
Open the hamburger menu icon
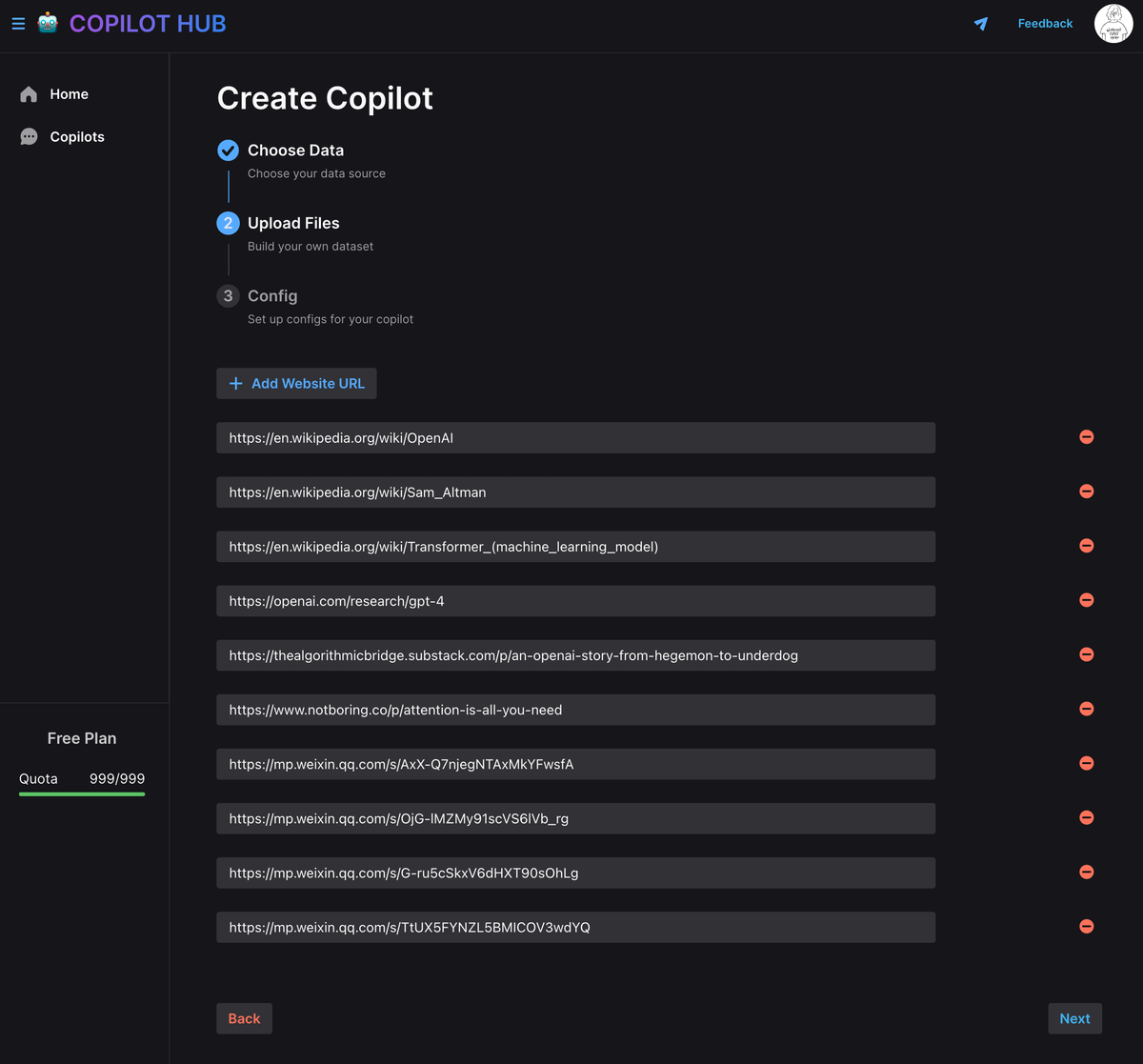click(x=18, y=24)
